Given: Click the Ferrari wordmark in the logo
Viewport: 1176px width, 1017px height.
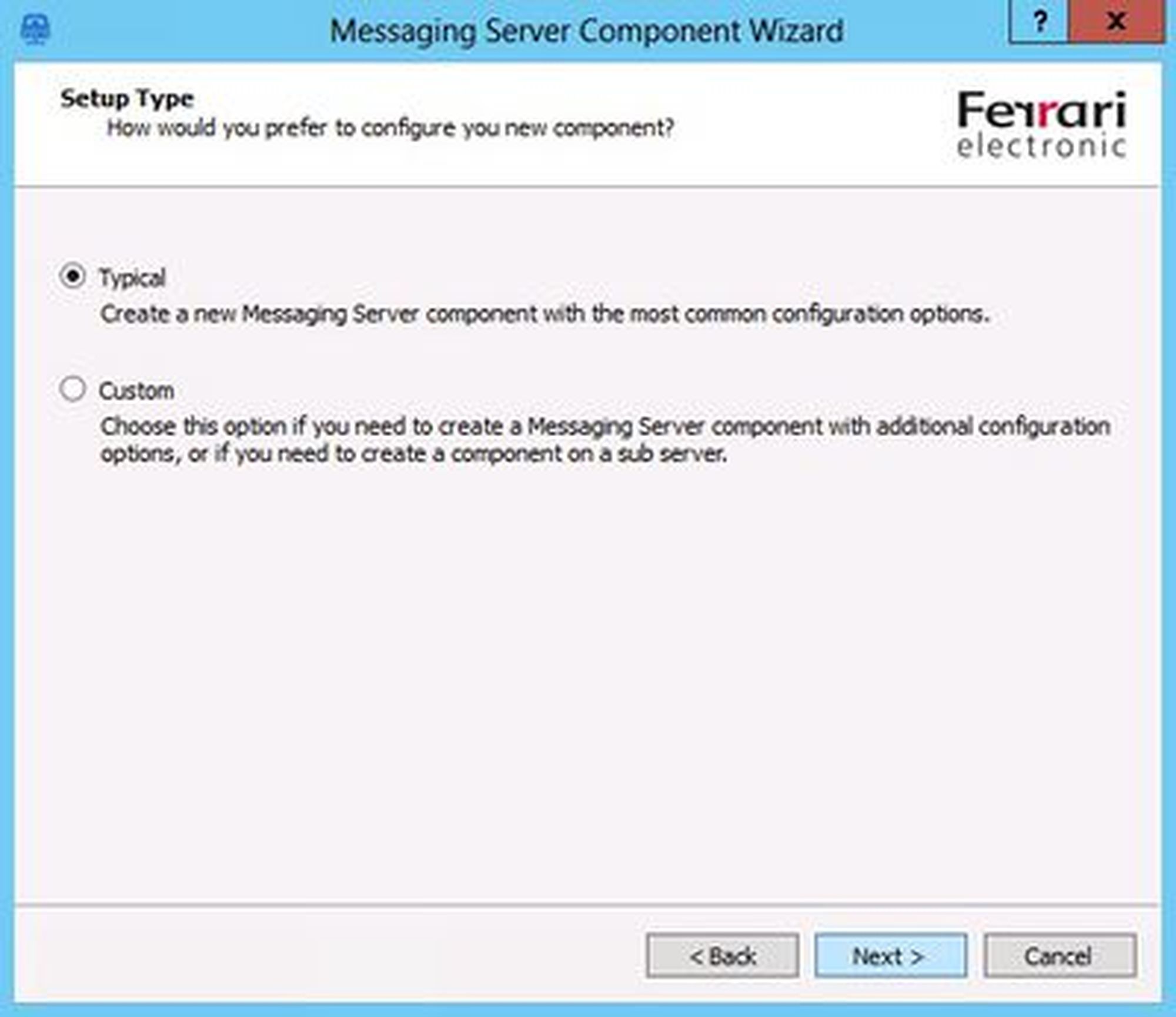Looking at the screenshot, I should point(1041,111).
